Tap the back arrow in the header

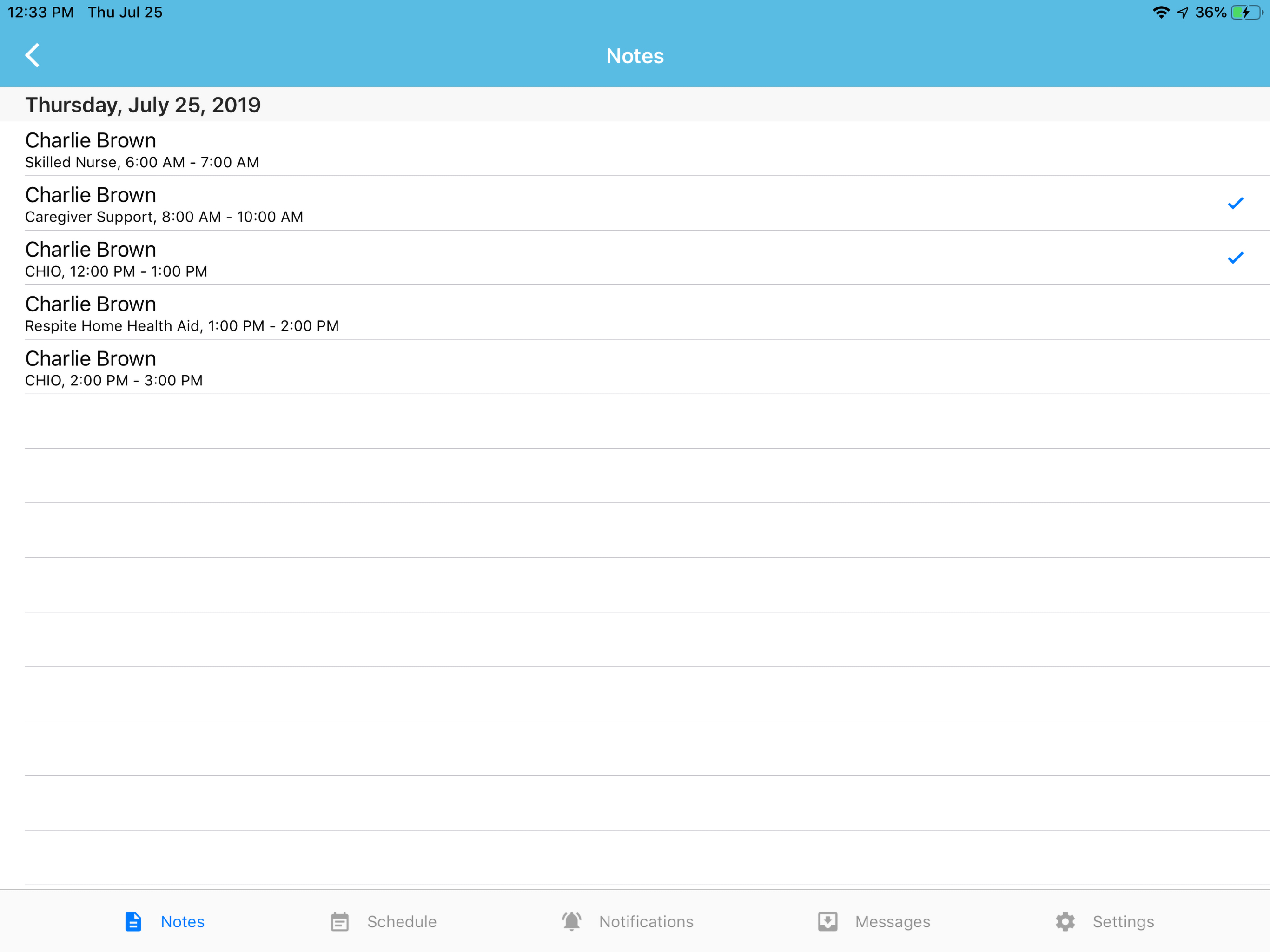click(x=33, y=56)
